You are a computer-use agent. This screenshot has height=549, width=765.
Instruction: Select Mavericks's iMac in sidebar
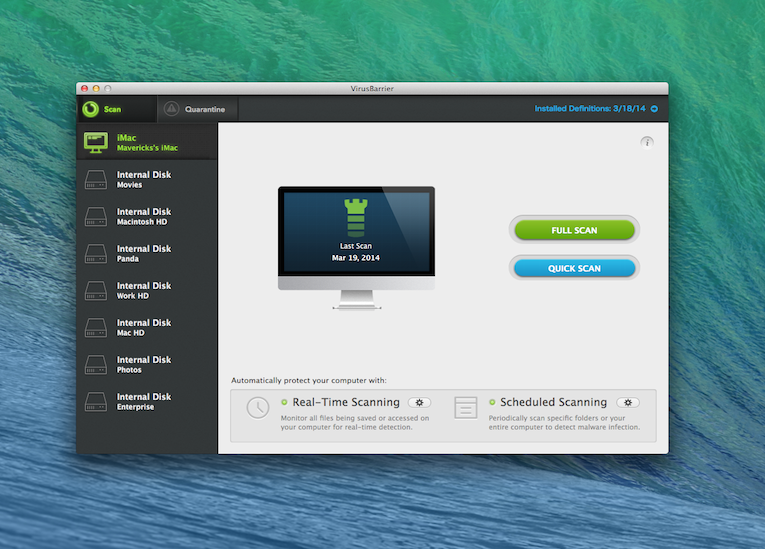(x=147, y=142)
